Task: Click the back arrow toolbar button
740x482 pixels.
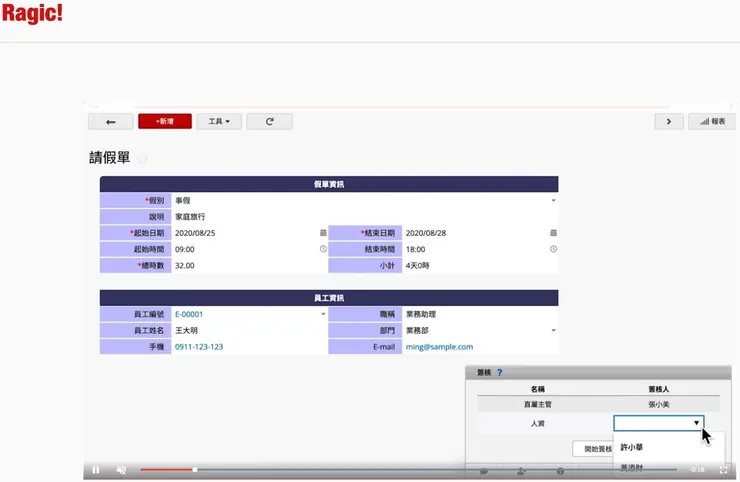Action: pyautogui.click(x=111, y=122)
